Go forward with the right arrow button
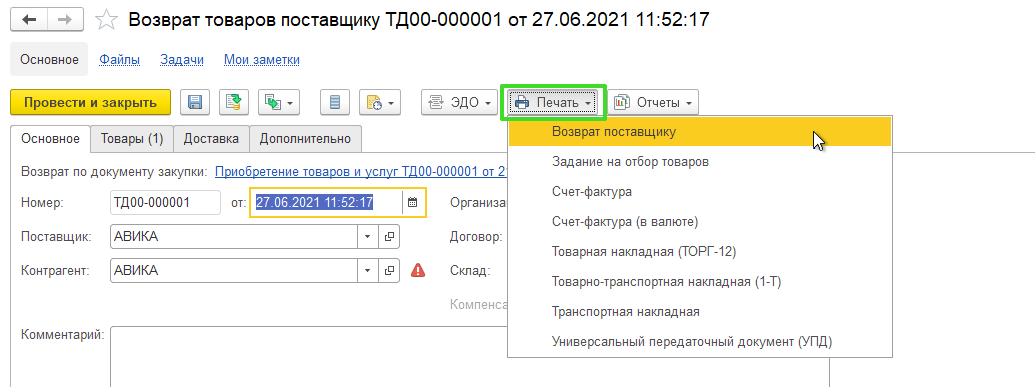Screen dimensions: 1035x387 click(64, 20)
